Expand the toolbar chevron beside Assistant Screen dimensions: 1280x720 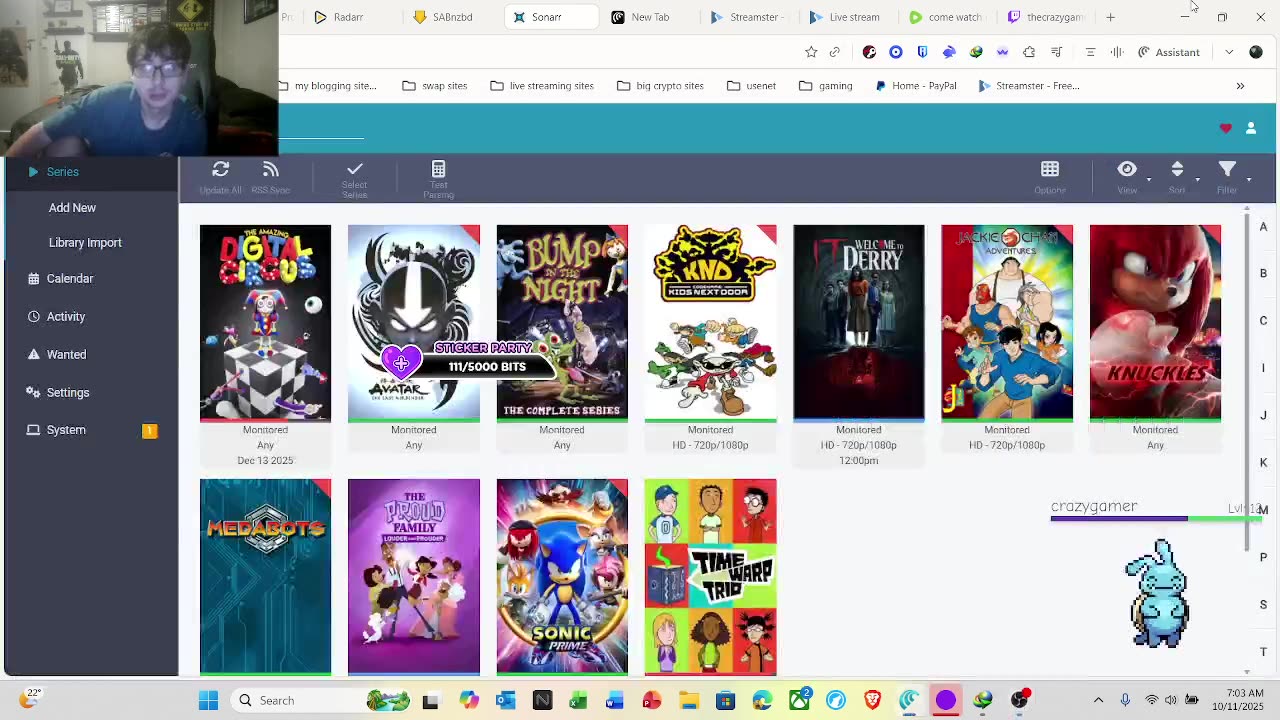(1229, 52)
